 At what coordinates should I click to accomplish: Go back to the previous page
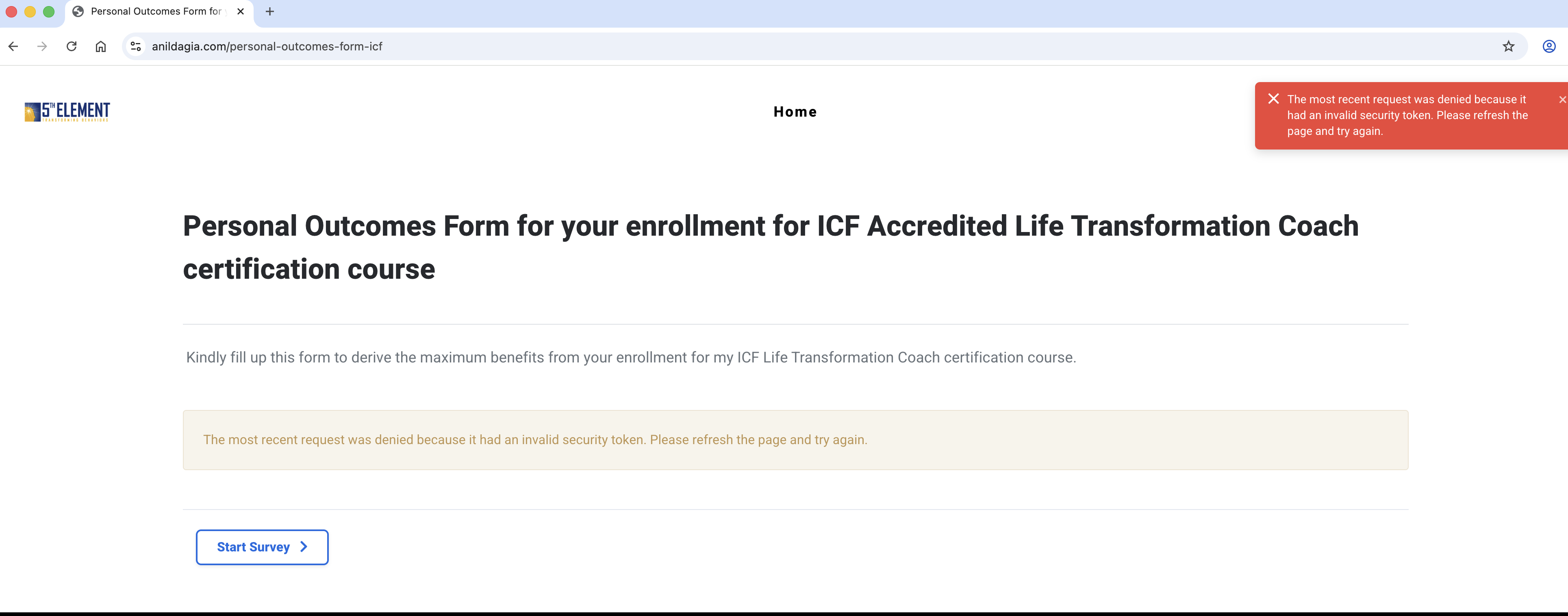click(x=13, y=46)
